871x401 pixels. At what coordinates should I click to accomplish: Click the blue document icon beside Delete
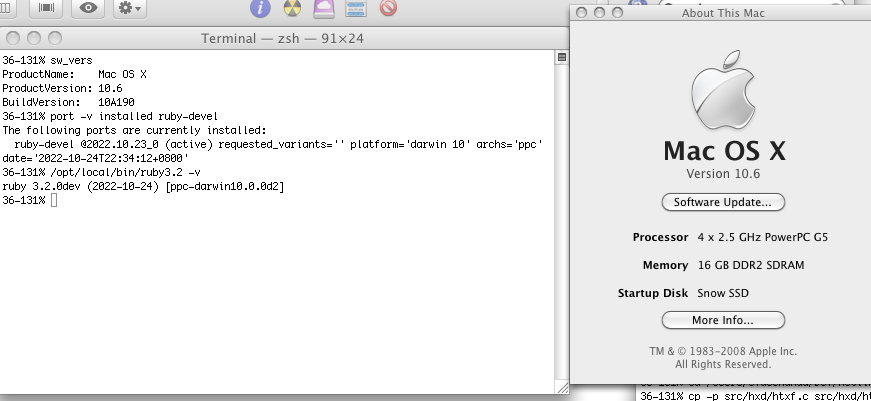(356, 8)
